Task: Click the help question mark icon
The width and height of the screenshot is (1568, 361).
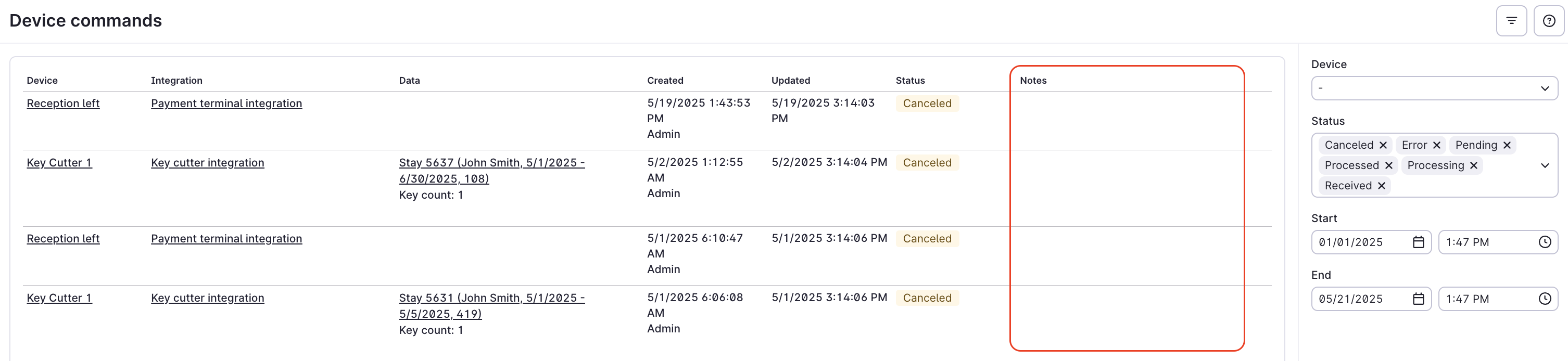Action: (x=1550, y=20)
